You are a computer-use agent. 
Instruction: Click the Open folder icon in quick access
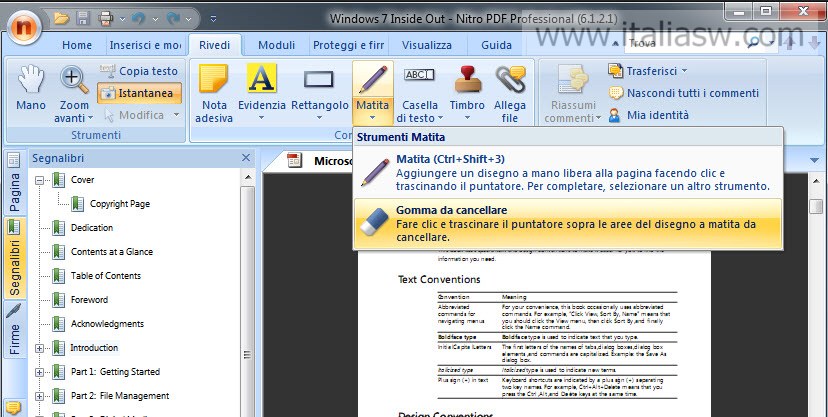point(62,19)
